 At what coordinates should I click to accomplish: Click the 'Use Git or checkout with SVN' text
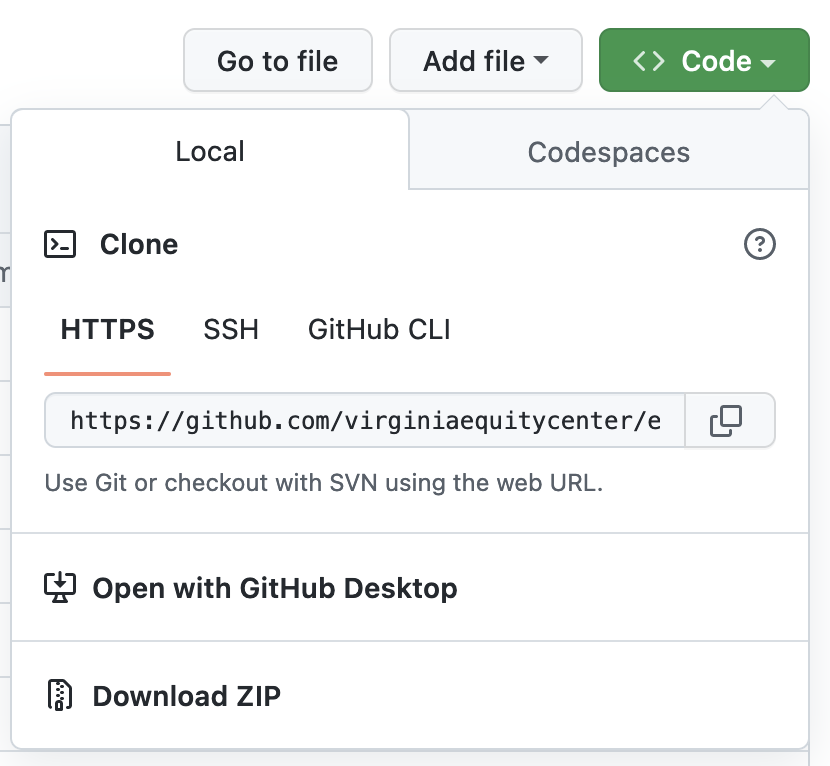(x=324, y=483)
